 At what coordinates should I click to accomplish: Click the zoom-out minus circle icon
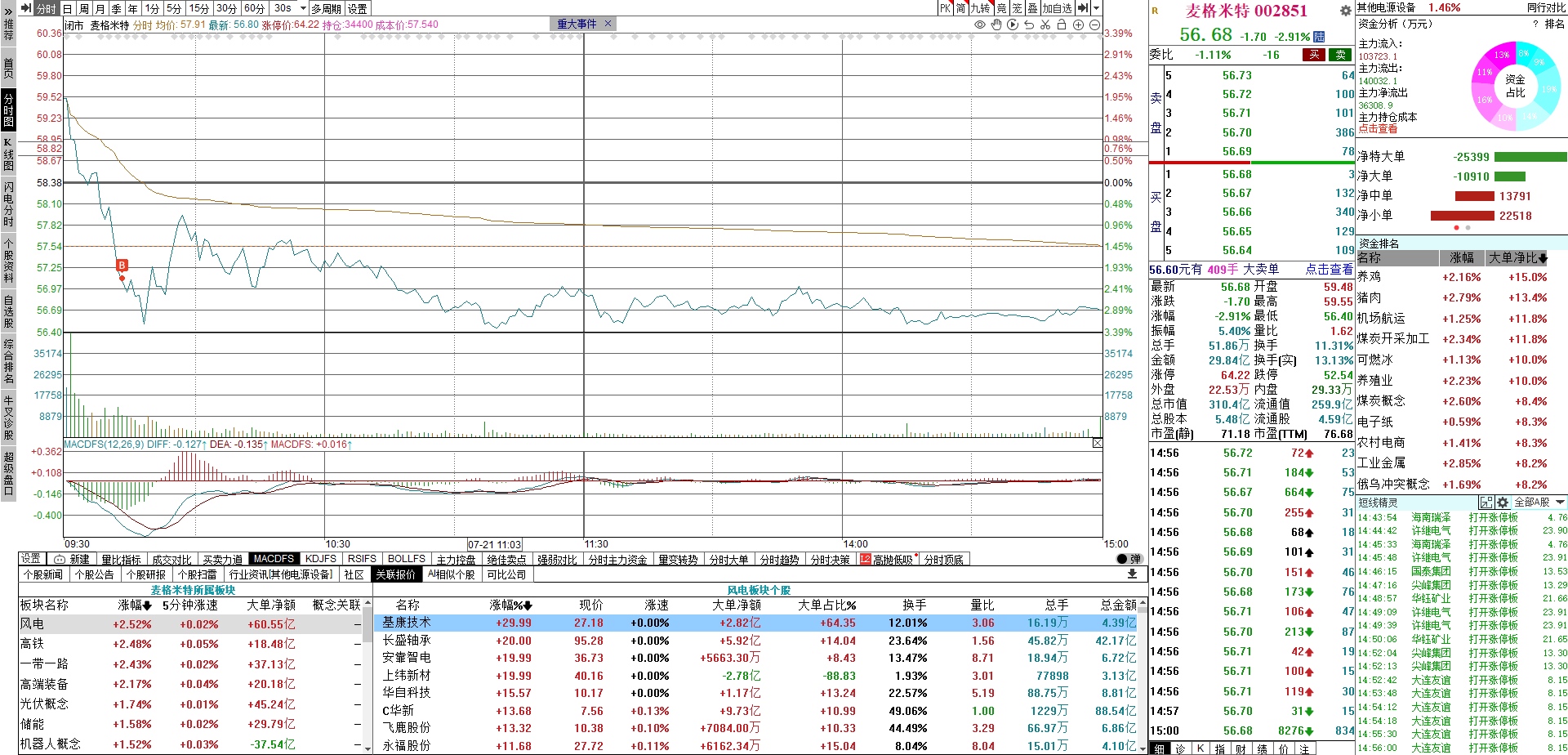1094,25
